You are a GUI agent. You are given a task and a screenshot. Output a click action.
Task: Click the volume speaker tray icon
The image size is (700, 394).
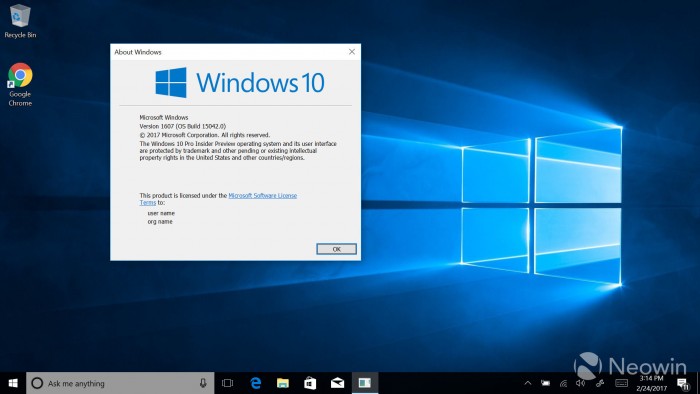(x=580, y=383)
